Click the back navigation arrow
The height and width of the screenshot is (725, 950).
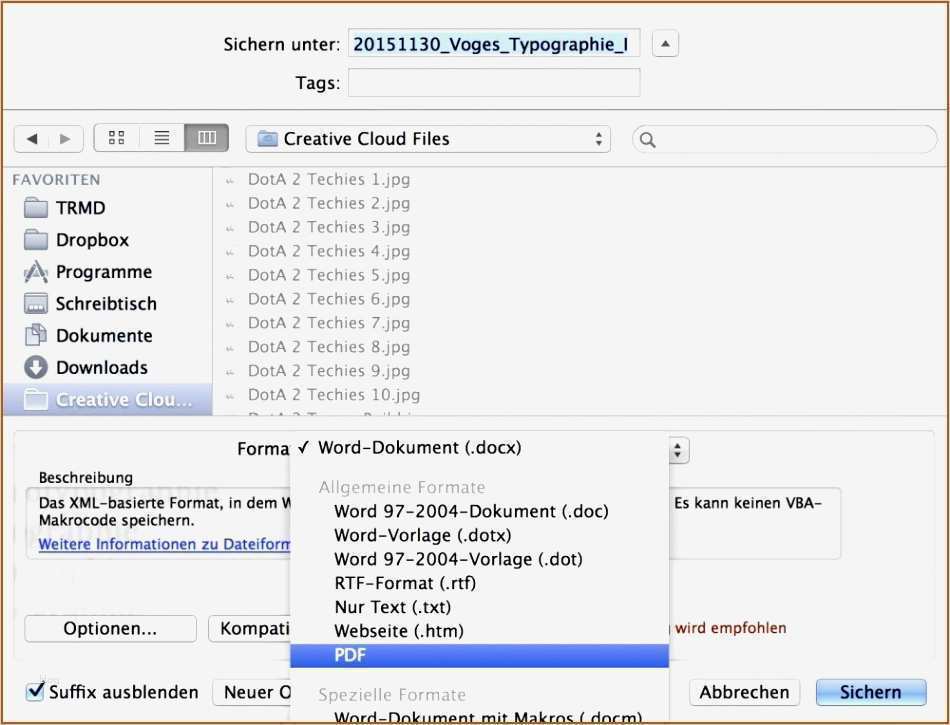coord(31,137)
